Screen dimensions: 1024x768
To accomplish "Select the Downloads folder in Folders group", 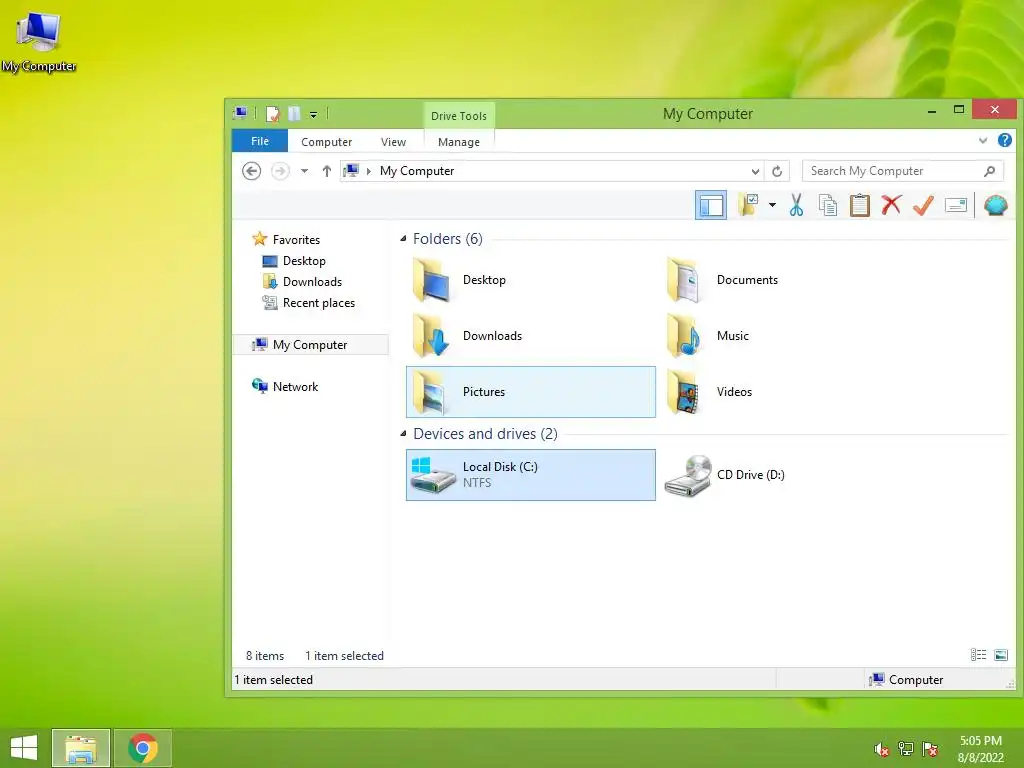I will (530, 336).
